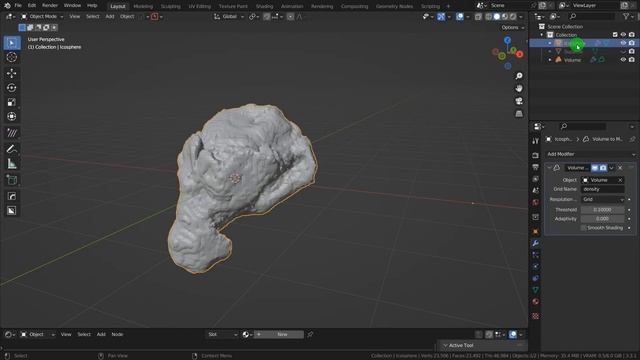Toggle viewport overlays

pos(460,17)
